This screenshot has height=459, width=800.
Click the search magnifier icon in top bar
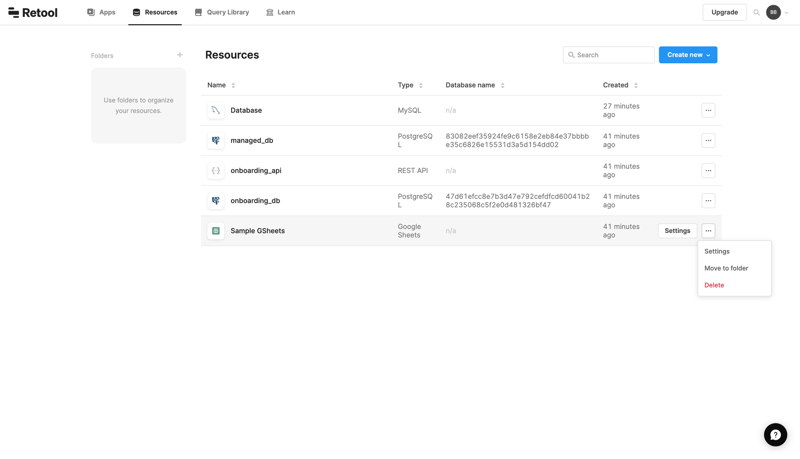click(x=757, y=12)
